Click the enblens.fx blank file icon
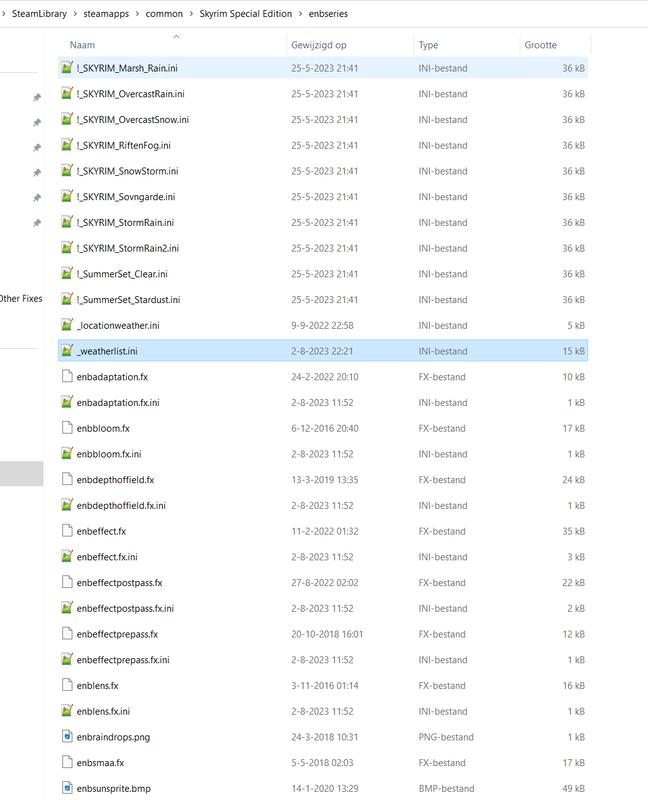Image resolution: width=648 pixels, height=800 pixels. tap(67, 685)
